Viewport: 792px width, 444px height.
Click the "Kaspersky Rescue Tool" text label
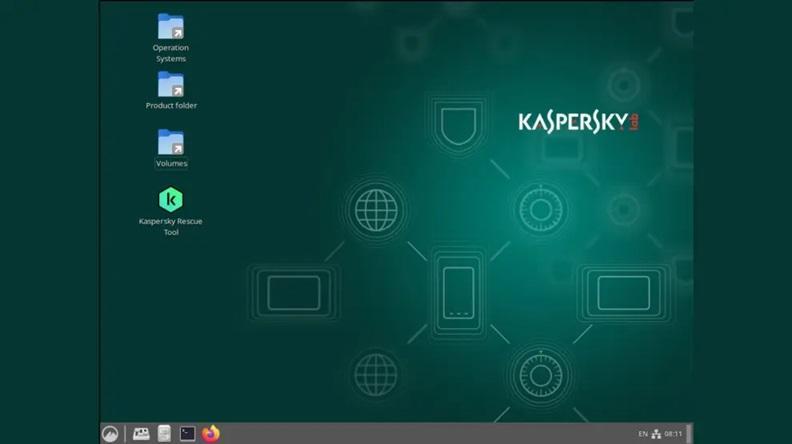click(x=170, y=226)
